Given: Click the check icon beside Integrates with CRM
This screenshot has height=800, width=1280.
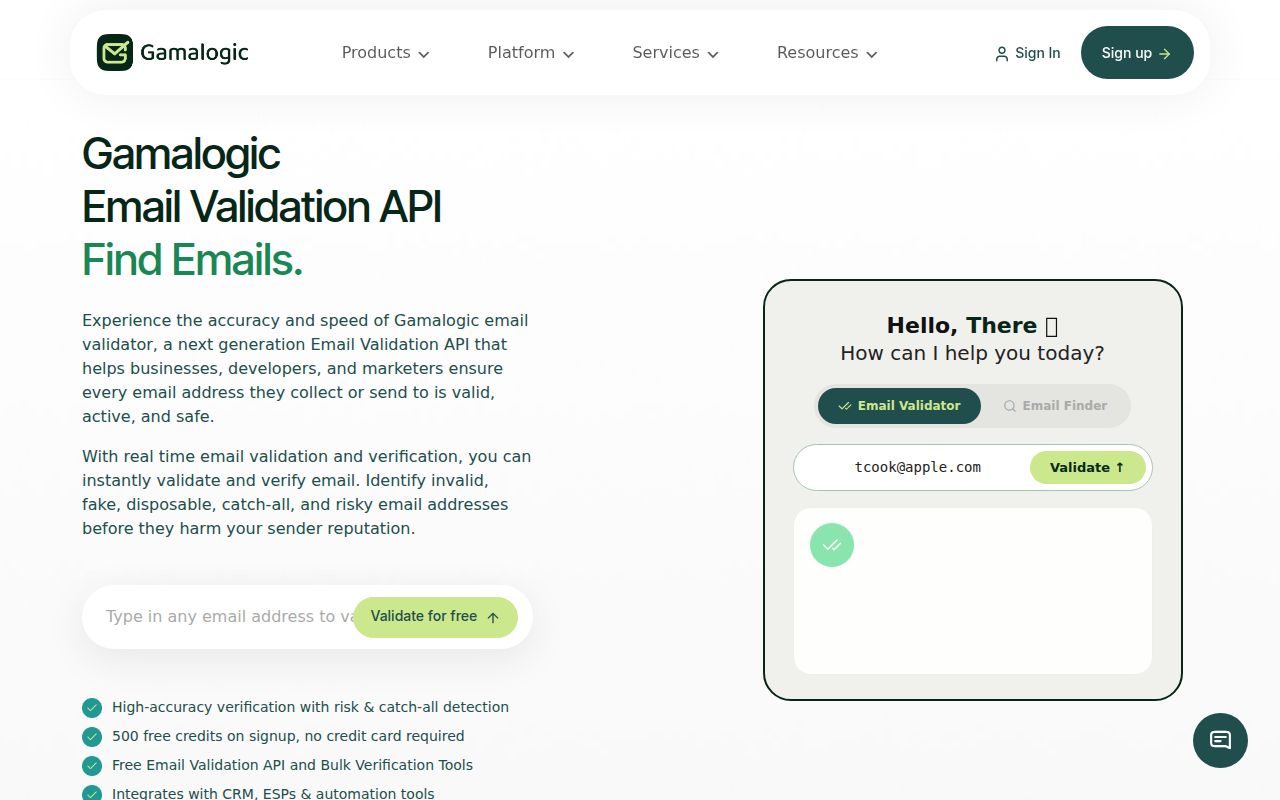Looking at the screenshot, I should tap(92, 794).
